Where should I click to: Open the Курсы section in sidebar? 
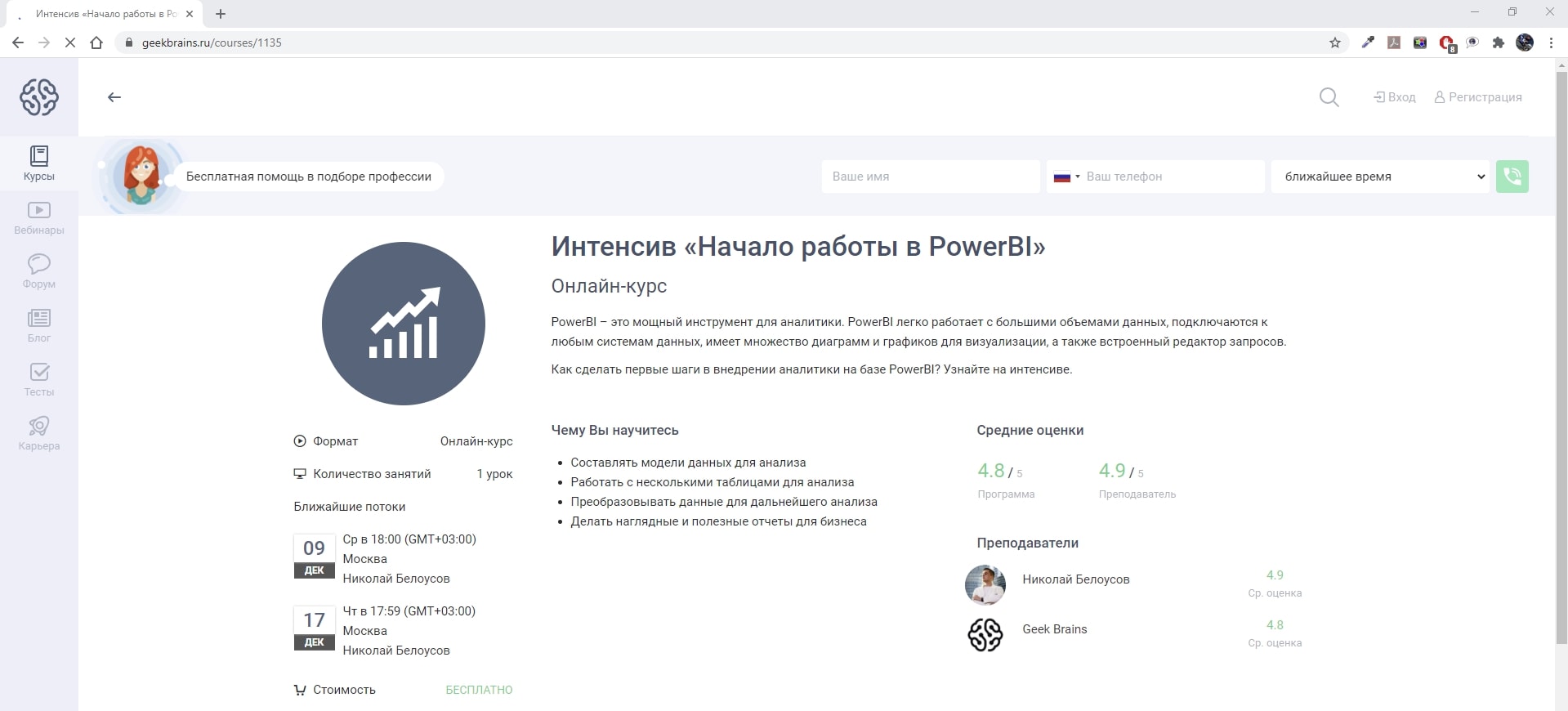pos(39,163)
